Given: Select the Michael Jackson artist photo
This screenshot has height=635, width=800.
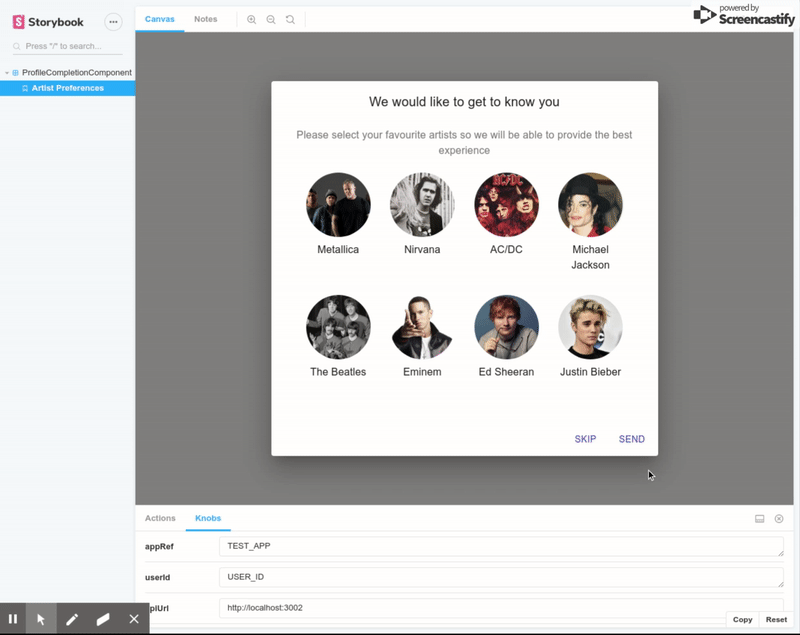Looking at the screenshot, I should click(x=590, y=205).
